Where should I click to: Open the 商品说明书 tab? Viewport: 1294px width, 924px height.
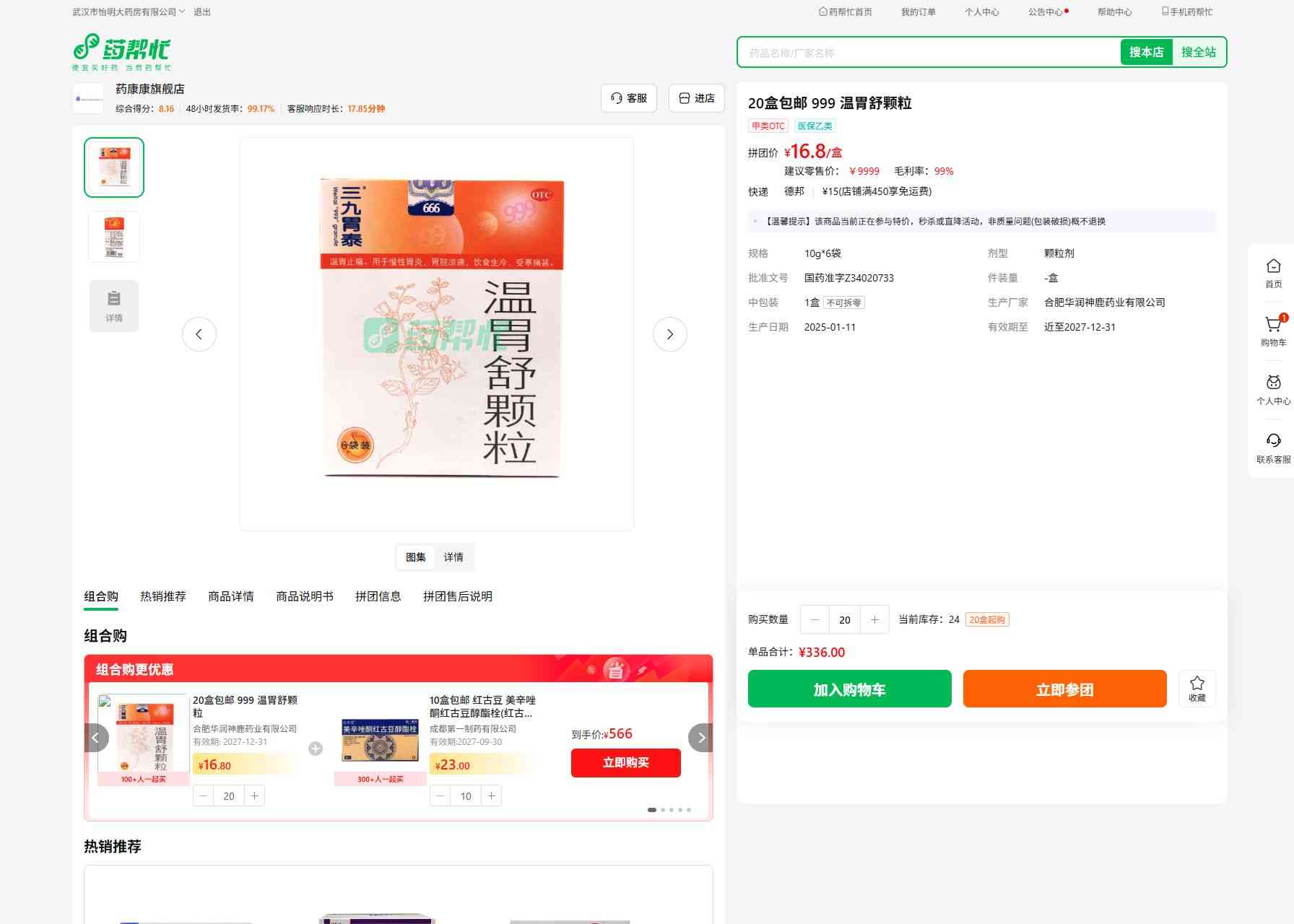(305, 596)
